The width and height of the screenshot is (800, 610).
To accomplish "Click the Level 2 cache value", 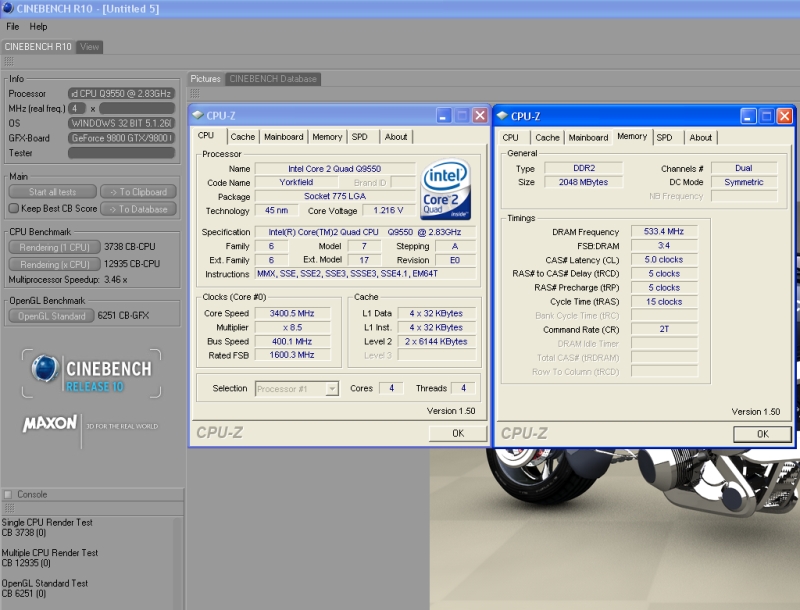I will pos(436,341).
